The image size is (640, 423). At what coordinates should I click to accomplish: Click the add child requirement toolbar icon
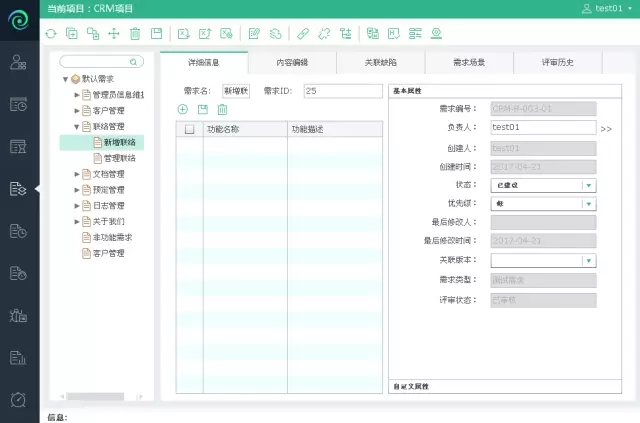pos(93,33)
